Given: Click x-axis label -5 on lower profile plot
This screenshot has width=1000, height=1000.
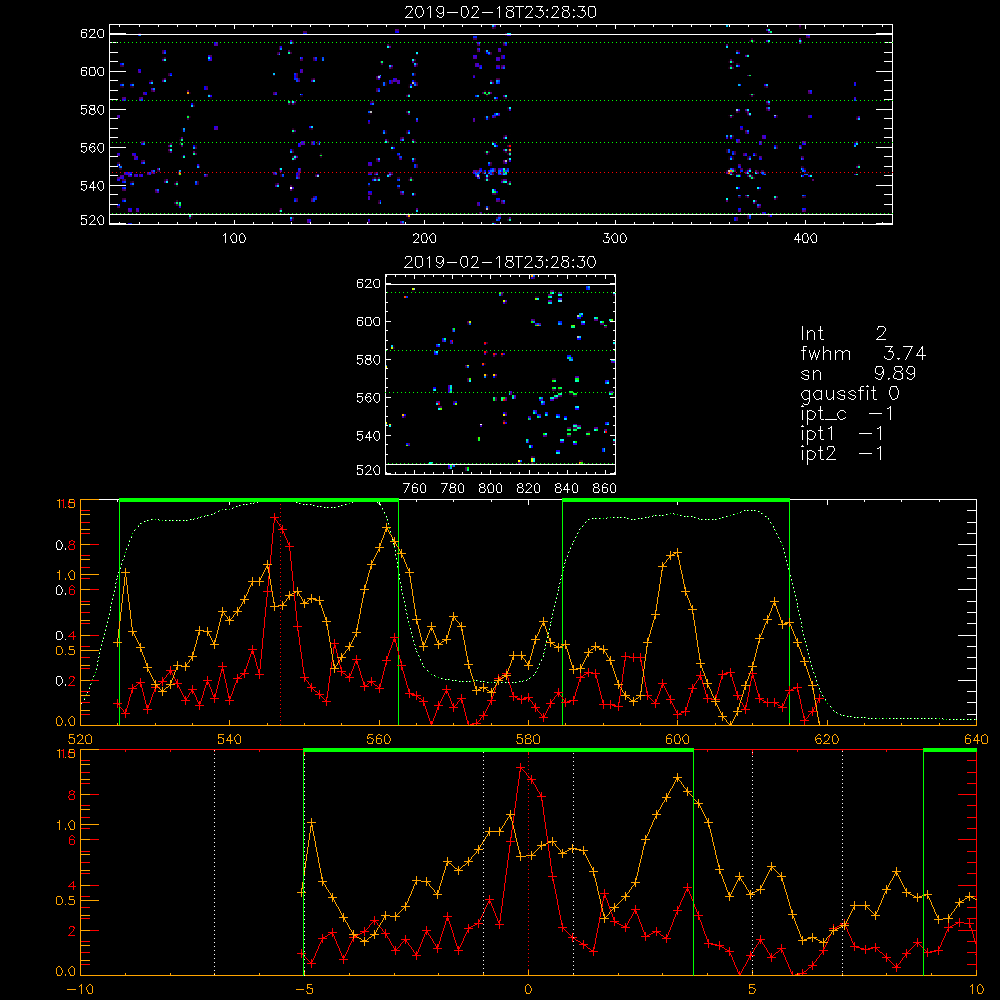Looking at the screenshot, I should click(304, 989).
